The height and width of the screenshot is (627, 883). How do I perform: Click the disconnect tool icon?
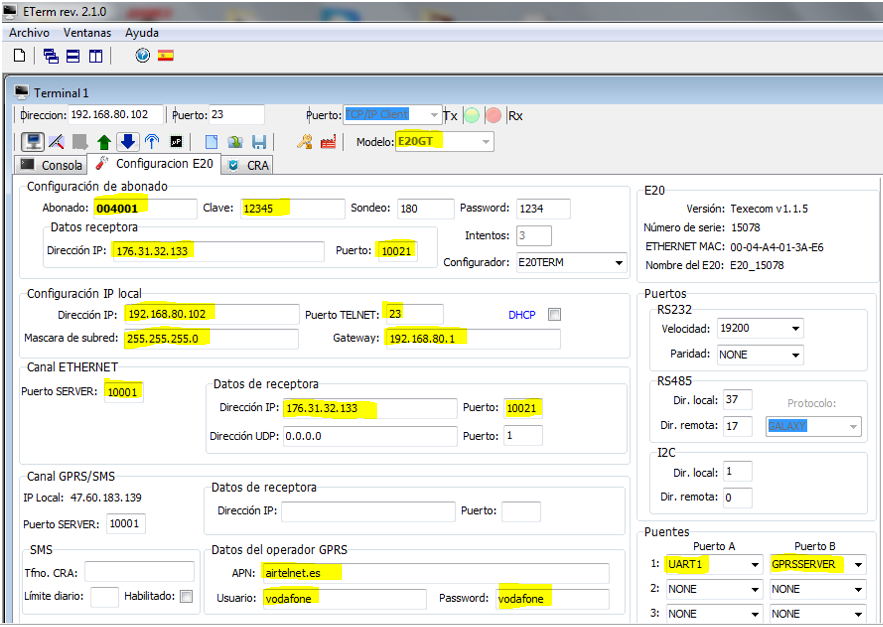(56, 141)
